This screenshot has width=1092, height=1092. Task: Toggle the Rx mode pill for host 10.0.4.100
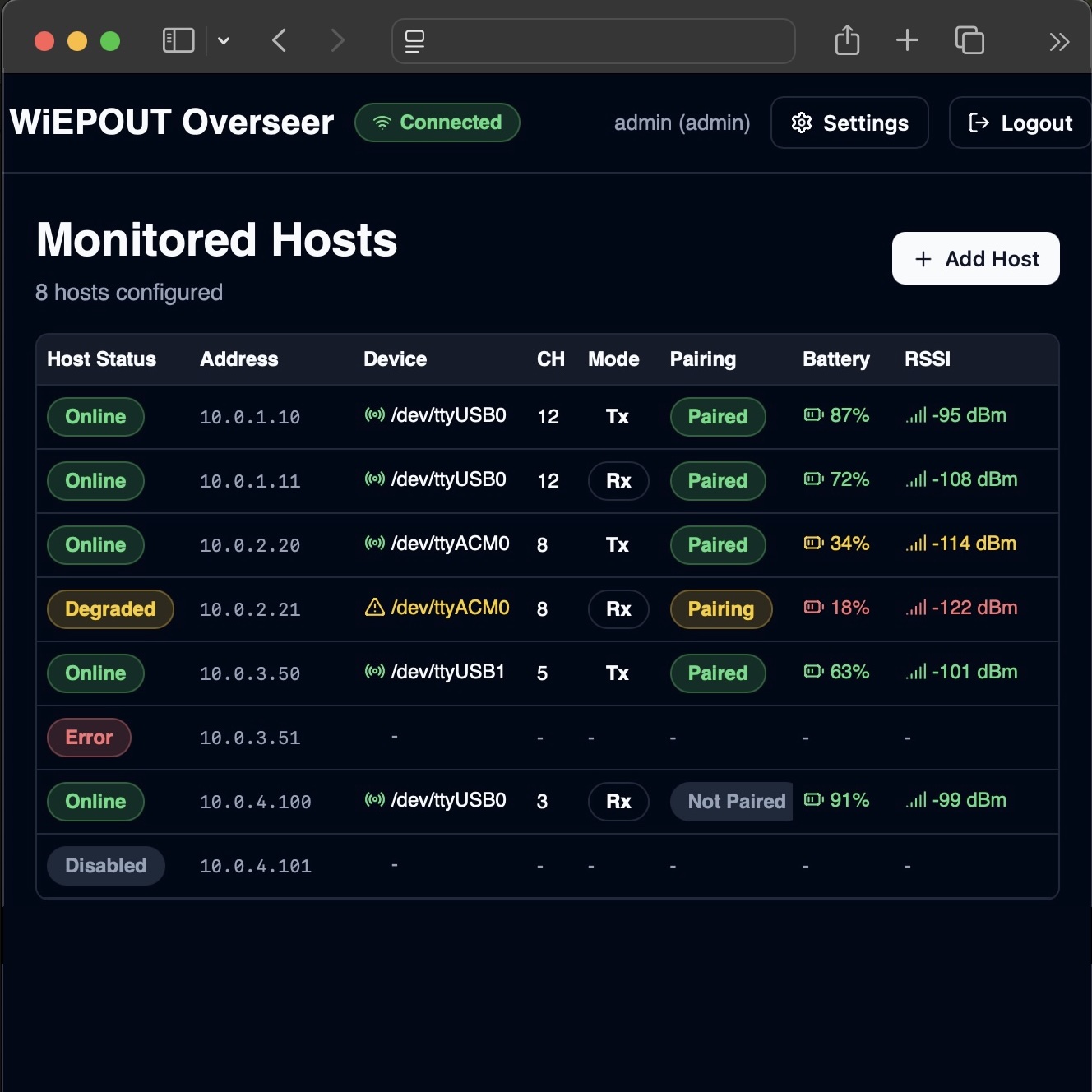click(x=618, y=802)
